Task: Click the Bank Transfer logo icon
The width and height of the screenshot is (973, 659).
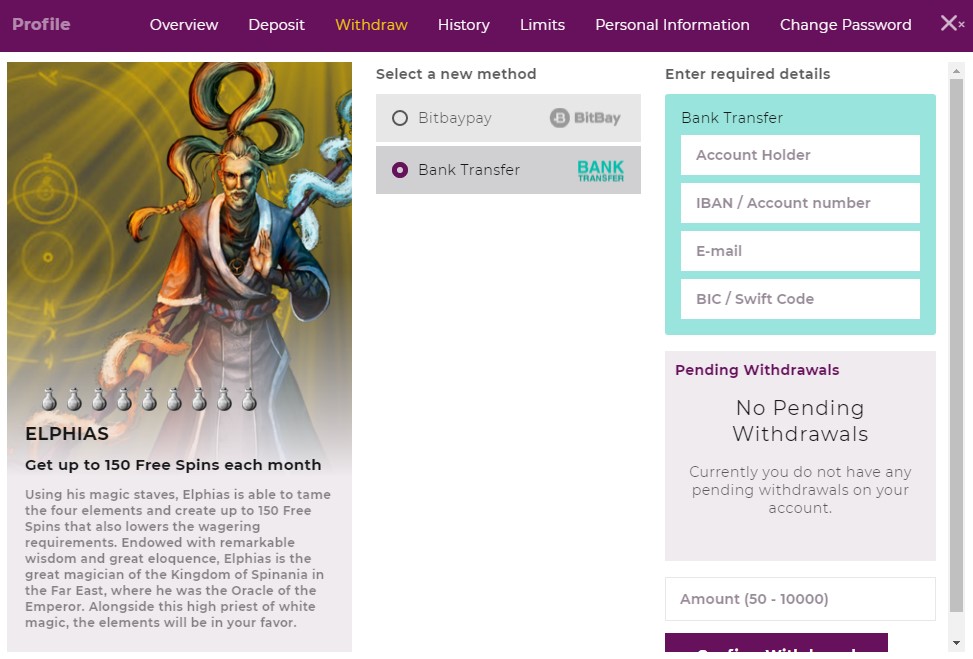Action: [600, 171]
